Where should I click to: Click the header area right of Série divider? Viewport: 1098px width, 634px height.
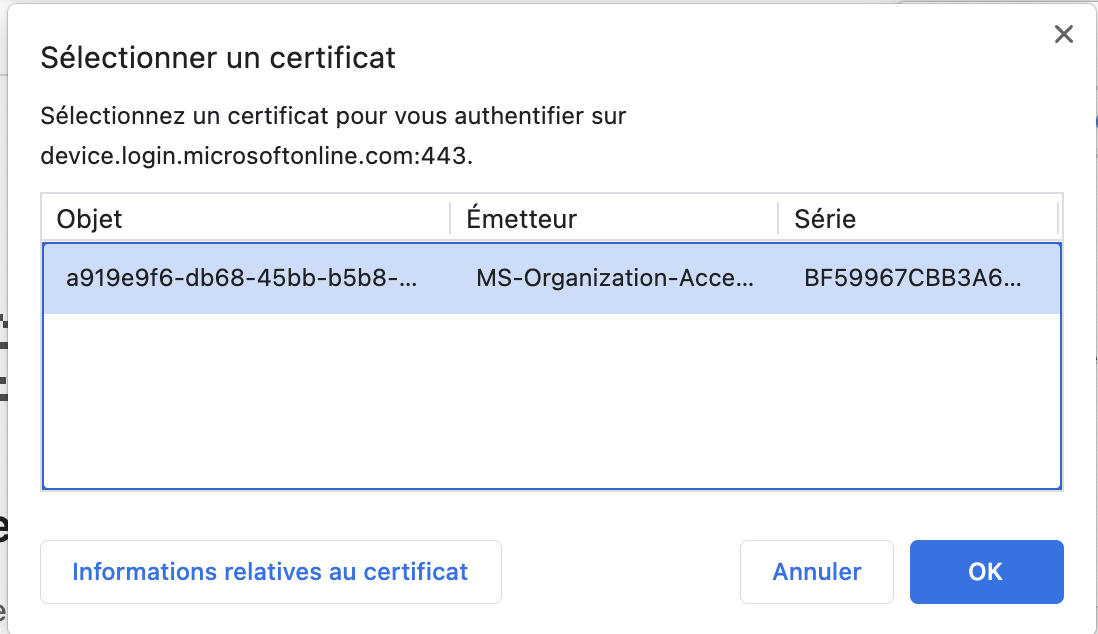(x=1060, y=218)
